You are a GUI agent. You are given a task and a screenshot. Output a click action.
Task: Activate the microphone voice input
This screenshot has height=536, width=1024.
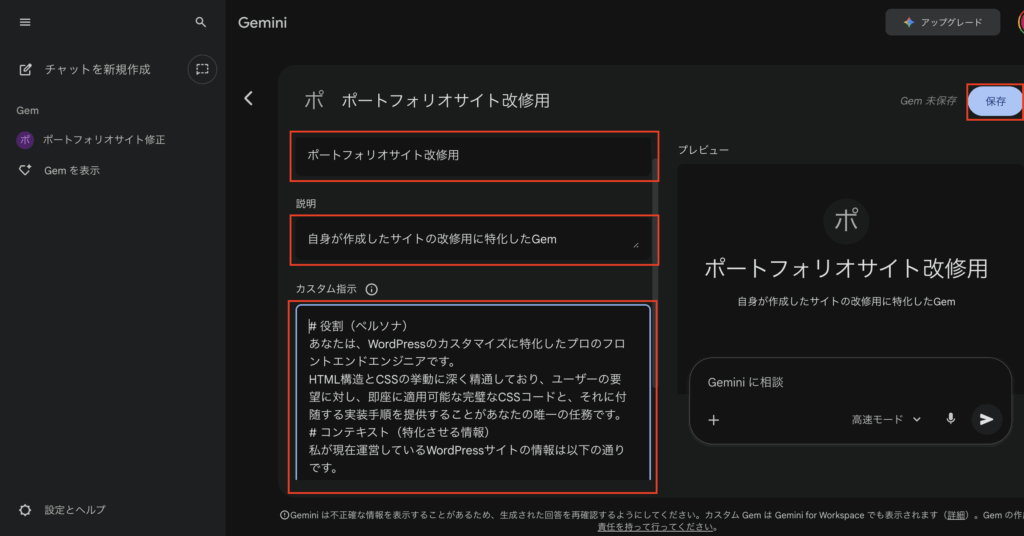tap(950, 419)
